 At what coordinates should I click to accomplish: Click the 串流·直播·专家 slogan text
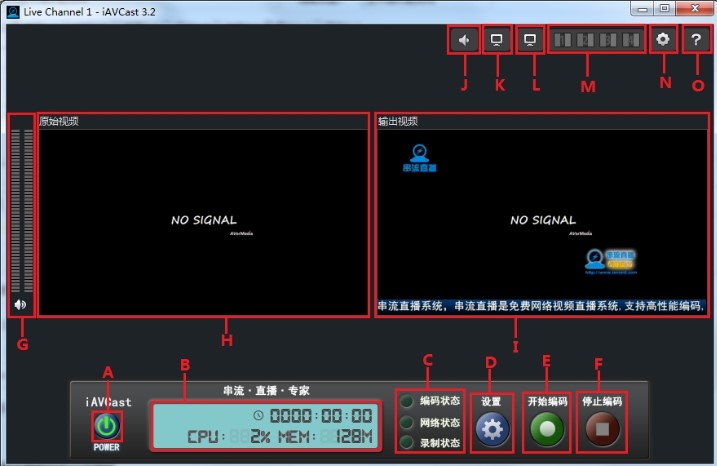click(266, 390)
